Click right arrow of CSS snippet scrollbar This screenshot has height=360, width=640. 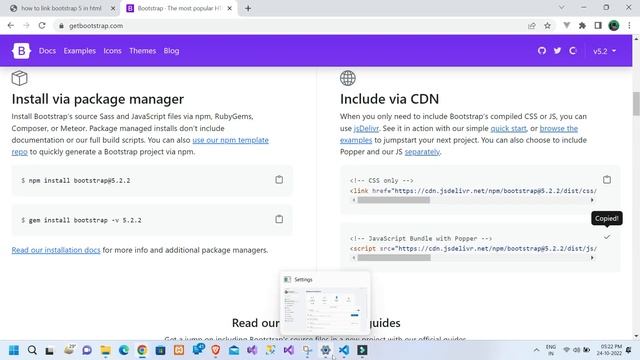click(x=592, y=200)
